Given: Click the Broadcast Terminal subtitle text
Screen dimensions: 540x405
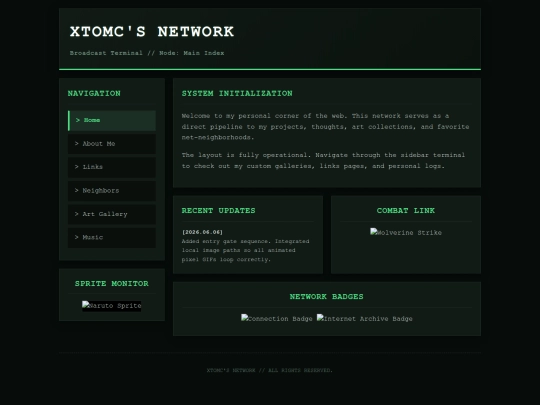Looking at the screenshot, I should coord(147,53).
